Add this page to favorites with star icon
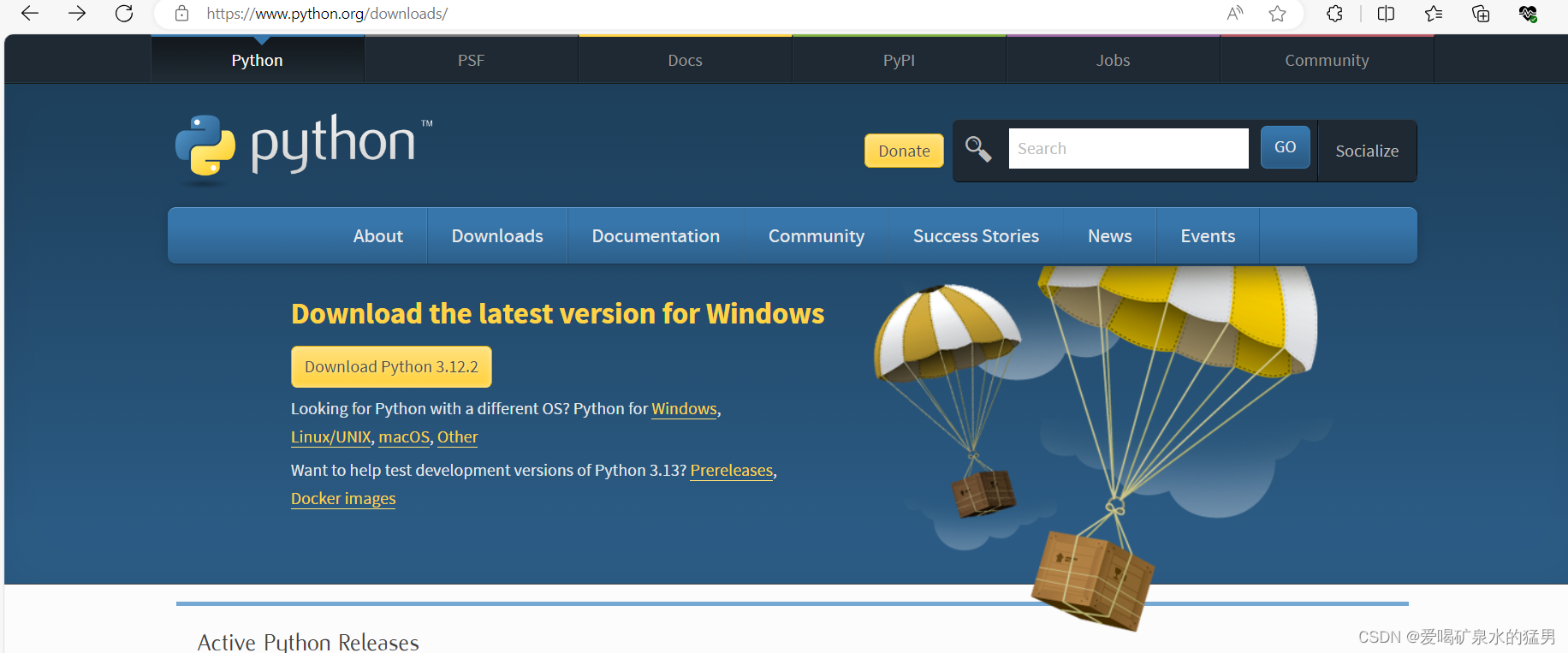Viewport: 1568px width, 653px height. pos(1278,13)
